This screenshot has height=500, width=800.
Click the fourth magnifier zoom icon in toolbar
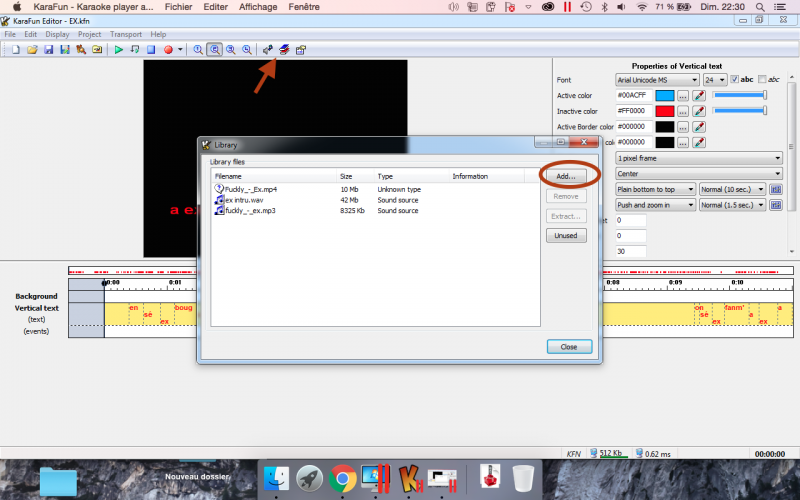pyautogui.click(x=247, y=49)
